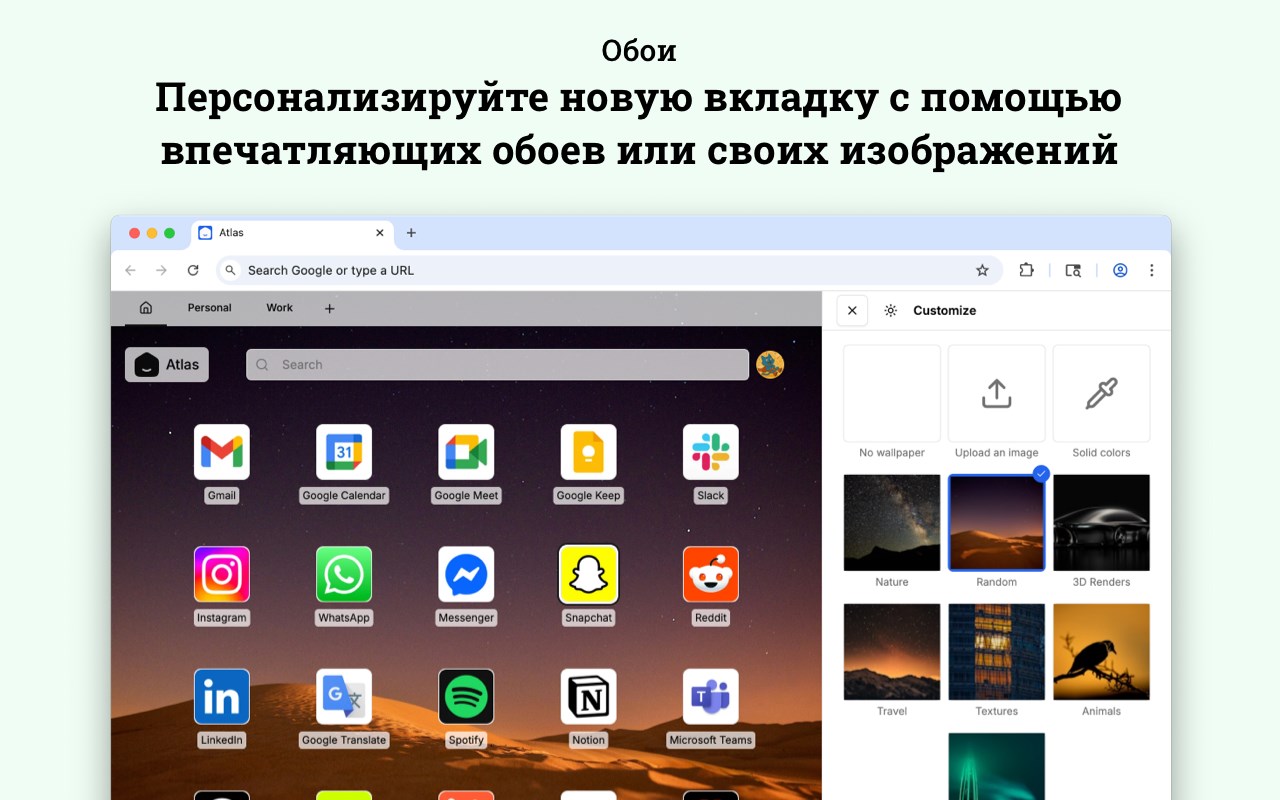Open the browser extensions menu
This screenshot has width=1280, height=800.
point(1026,270)
